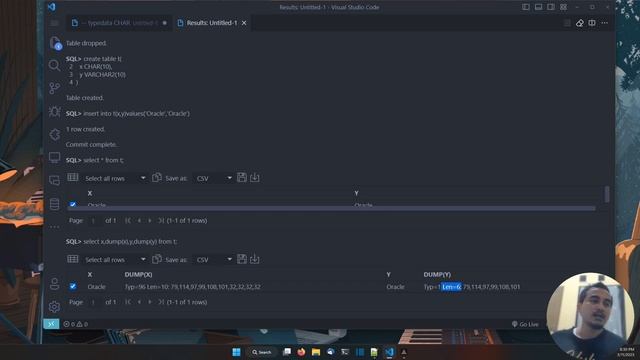Copy rows of the dump result set
This screenshot has width=640, height=360.
156,259
